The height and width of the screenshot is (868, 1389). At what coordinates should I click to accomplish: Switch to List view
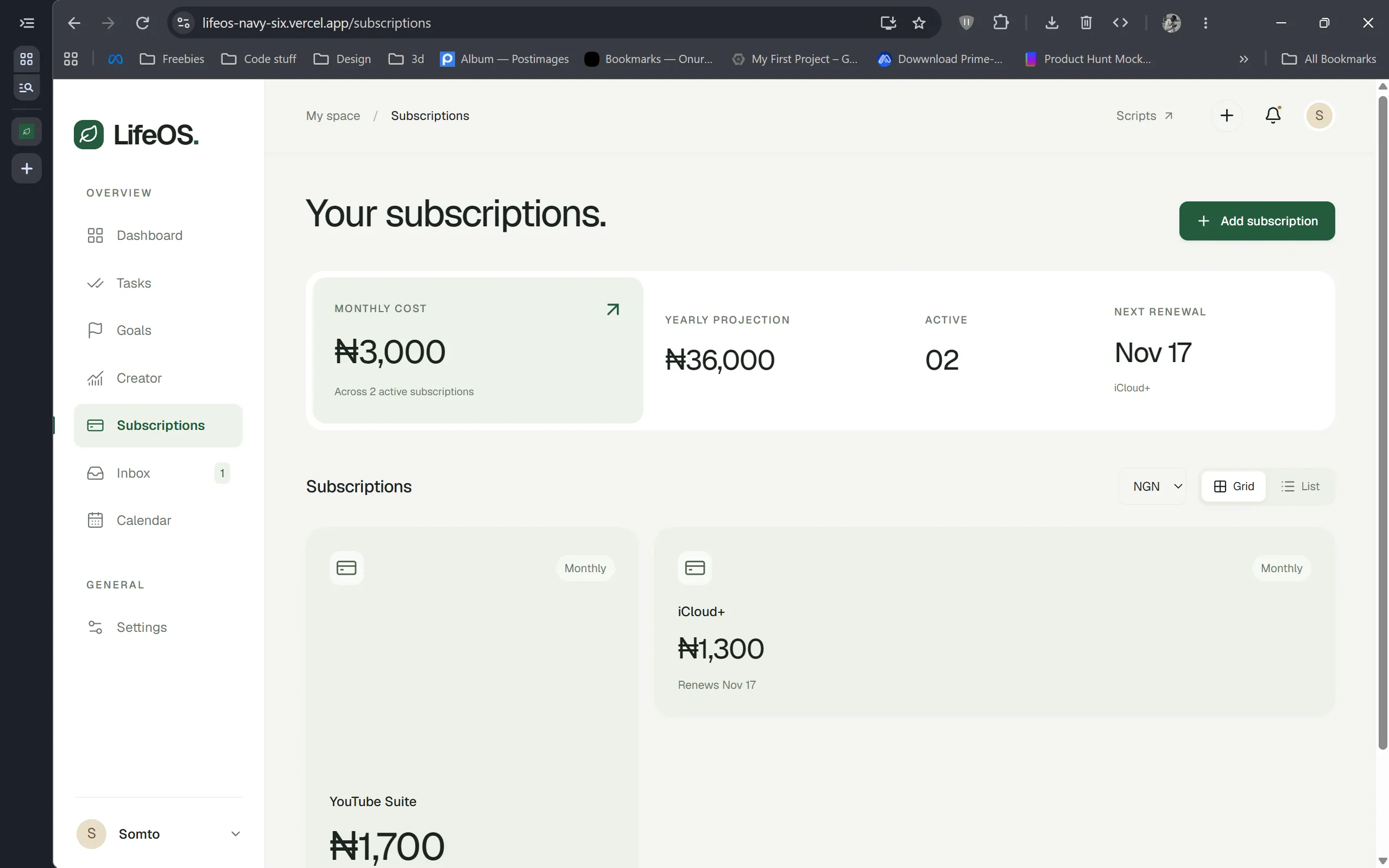pyautogui.click(x=1300, y=486)
